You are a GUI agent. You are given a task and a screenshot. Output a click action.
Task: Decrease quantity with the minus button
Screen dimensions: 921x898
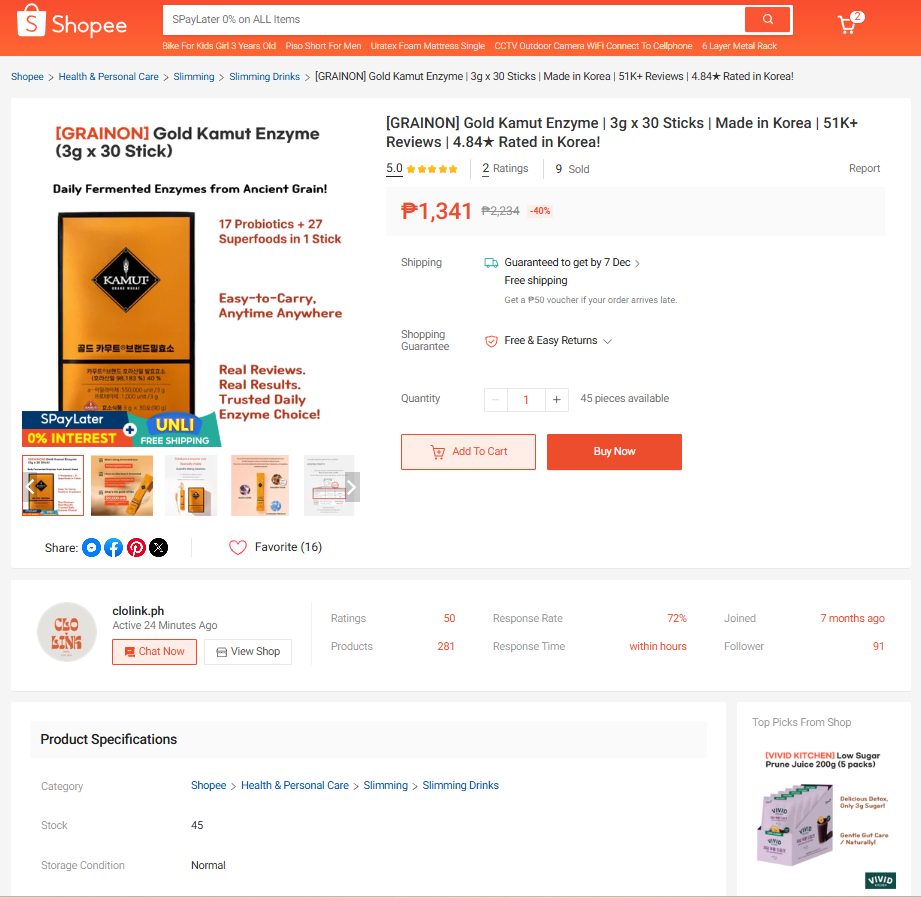click(x=496, y=400)
